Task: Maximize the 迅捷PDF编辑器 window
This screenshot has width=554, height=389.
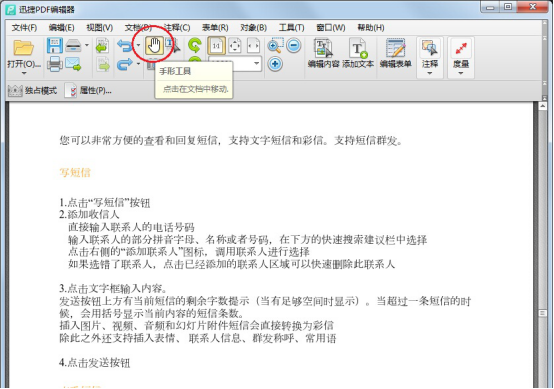Action: 508,7
